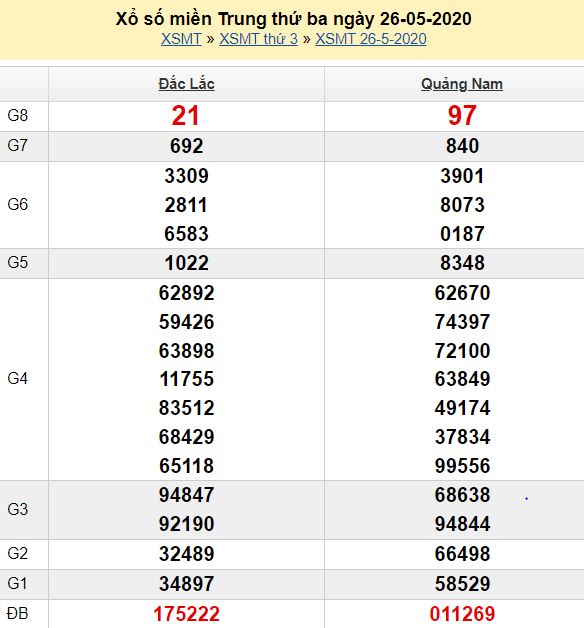Viewport: 584px width, 628px height.
Task: Select Đắc Lắc G5 number 1022
Action: (186, 263)
